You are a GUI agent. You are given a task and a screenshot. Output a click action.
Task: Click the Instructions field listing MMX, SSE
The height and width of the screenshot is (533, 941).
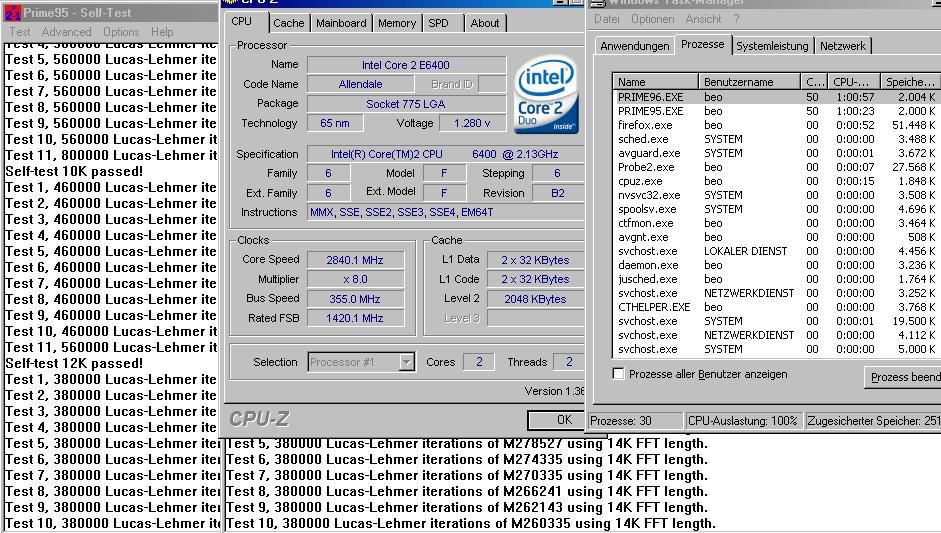click(445, 212)
